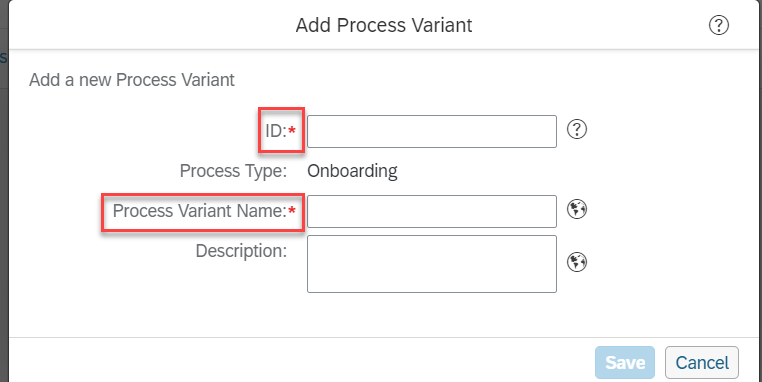Focus the Process Variant Name input field
Screen dimensions: 762x382
pos(432,211)
